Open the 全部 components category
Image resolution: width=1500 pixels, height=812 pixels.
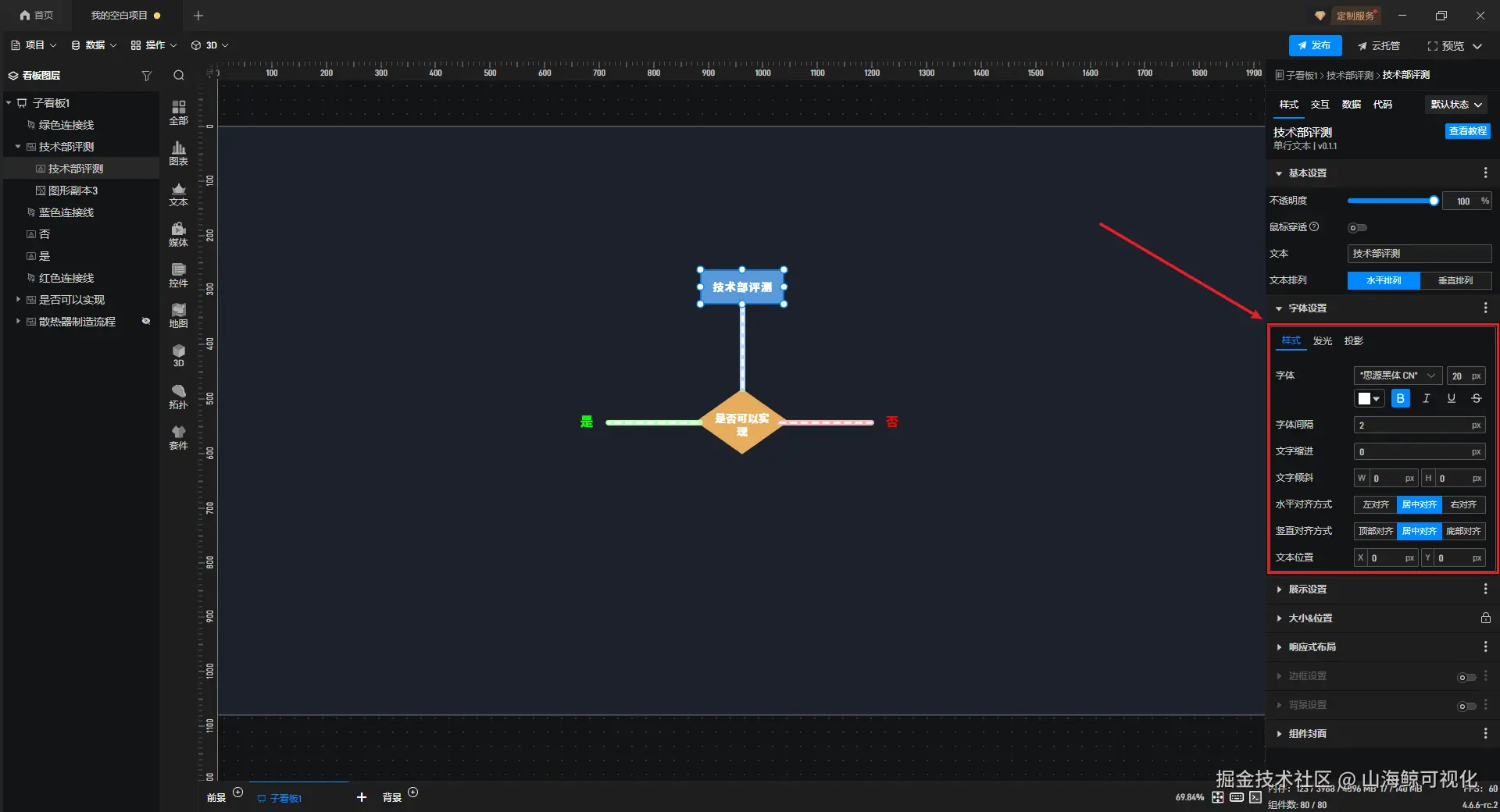coord(179,112)
